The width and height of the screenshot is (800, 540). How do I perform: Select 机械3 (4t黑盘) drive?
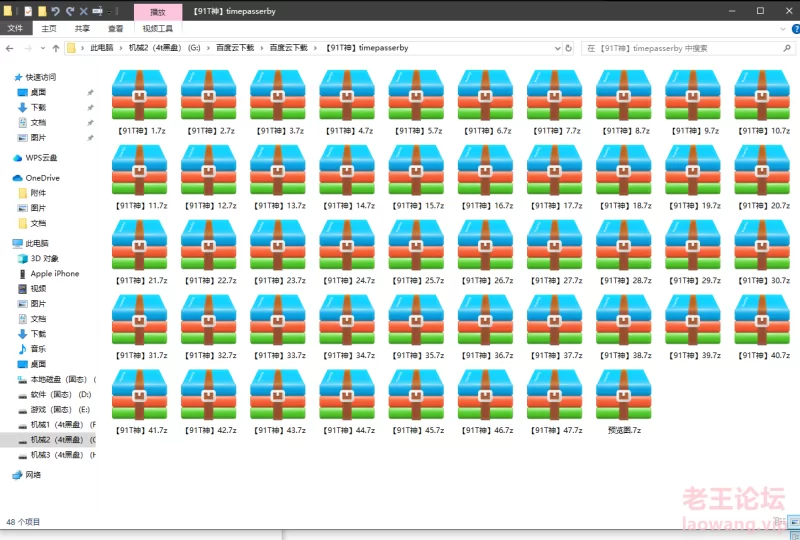56,454
